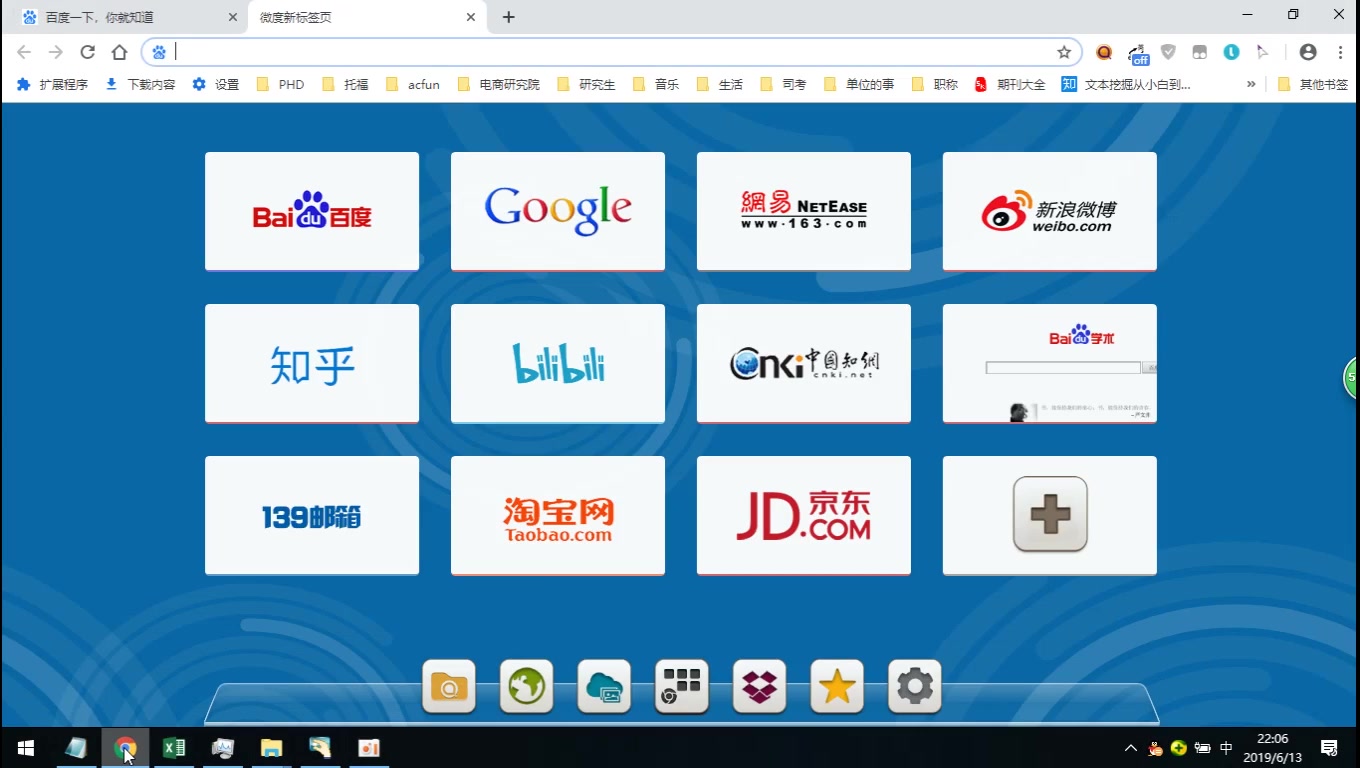Screen dimensions: 1360x768
Task: Open the Baidu speed-dial tile
Action: coord(312,211)
